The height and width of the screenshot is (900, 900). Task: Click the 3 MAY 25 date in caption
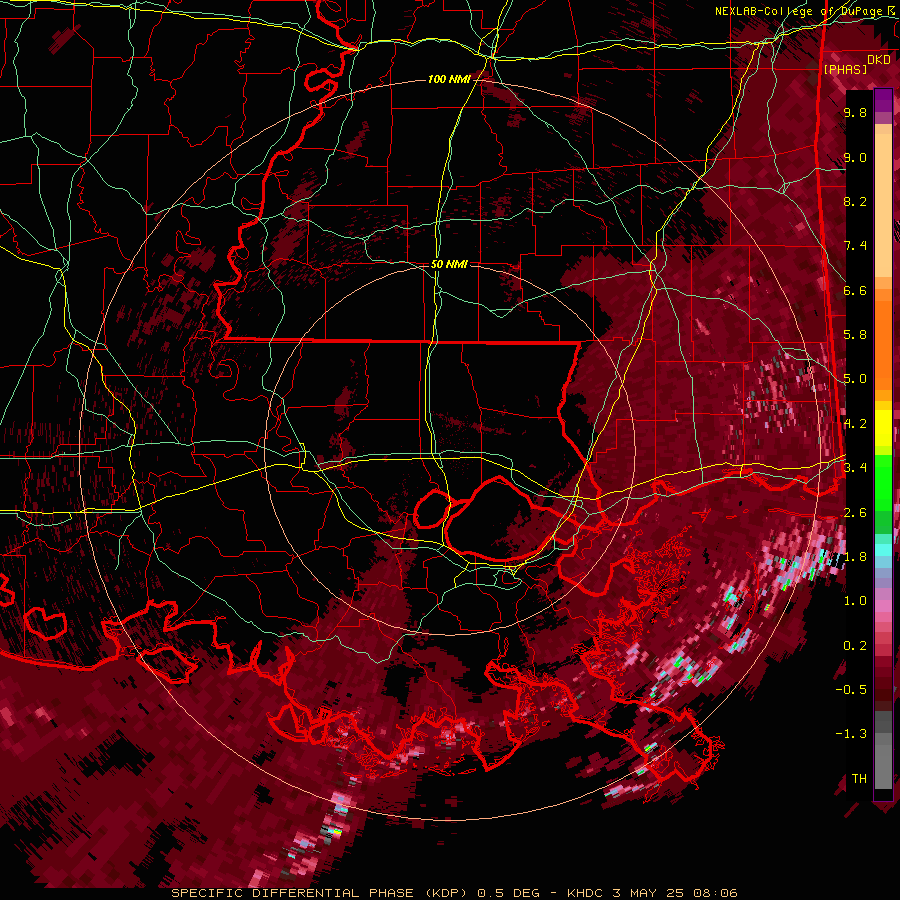click(x=650, y=893)
